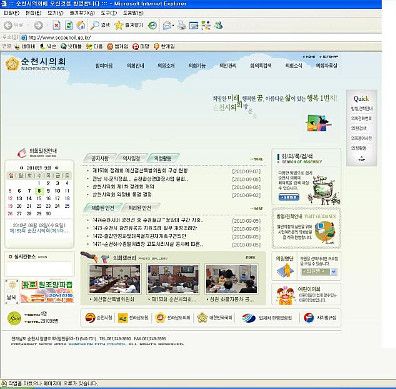The width and height of the screenshot is (396, 389).
Task: Click the first item in the top navigation menu
Action: coord(104,66)
